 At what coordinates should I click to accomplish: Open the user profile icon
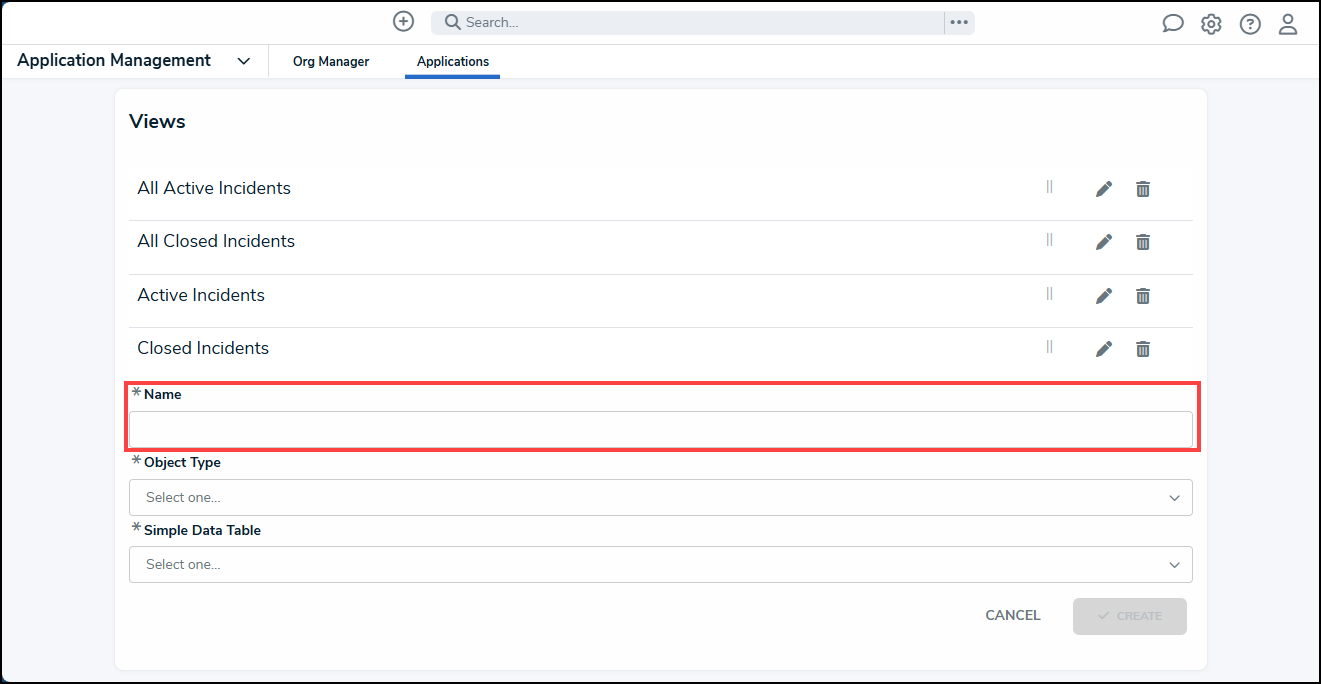point(1288,24)
